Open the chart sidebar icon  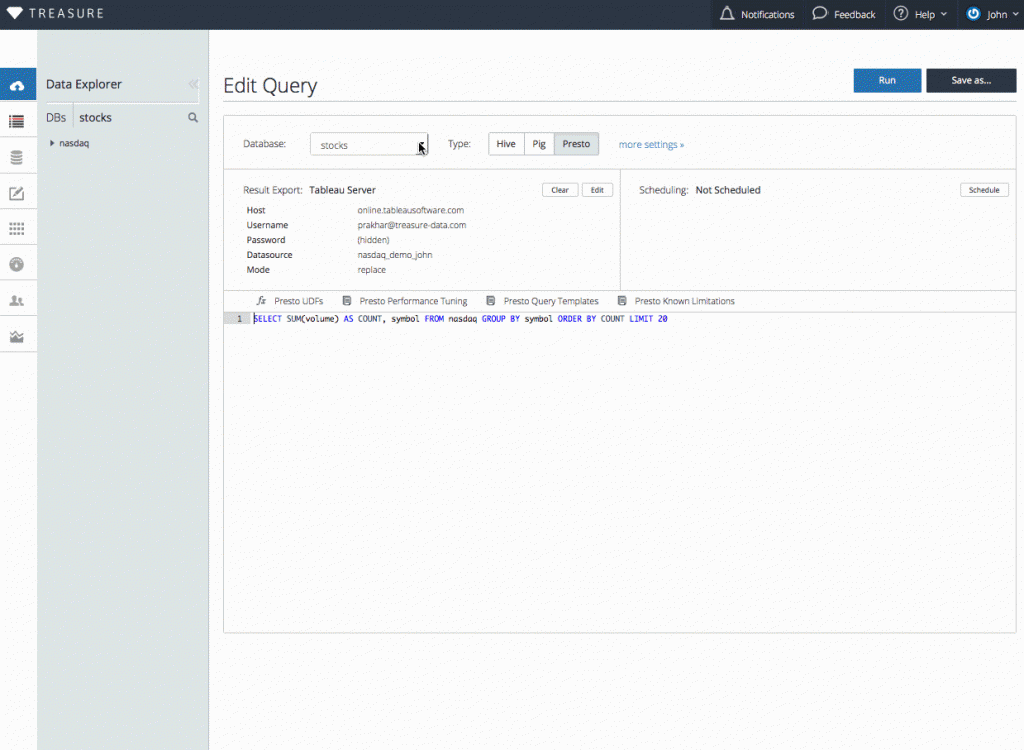click(17, 336)
